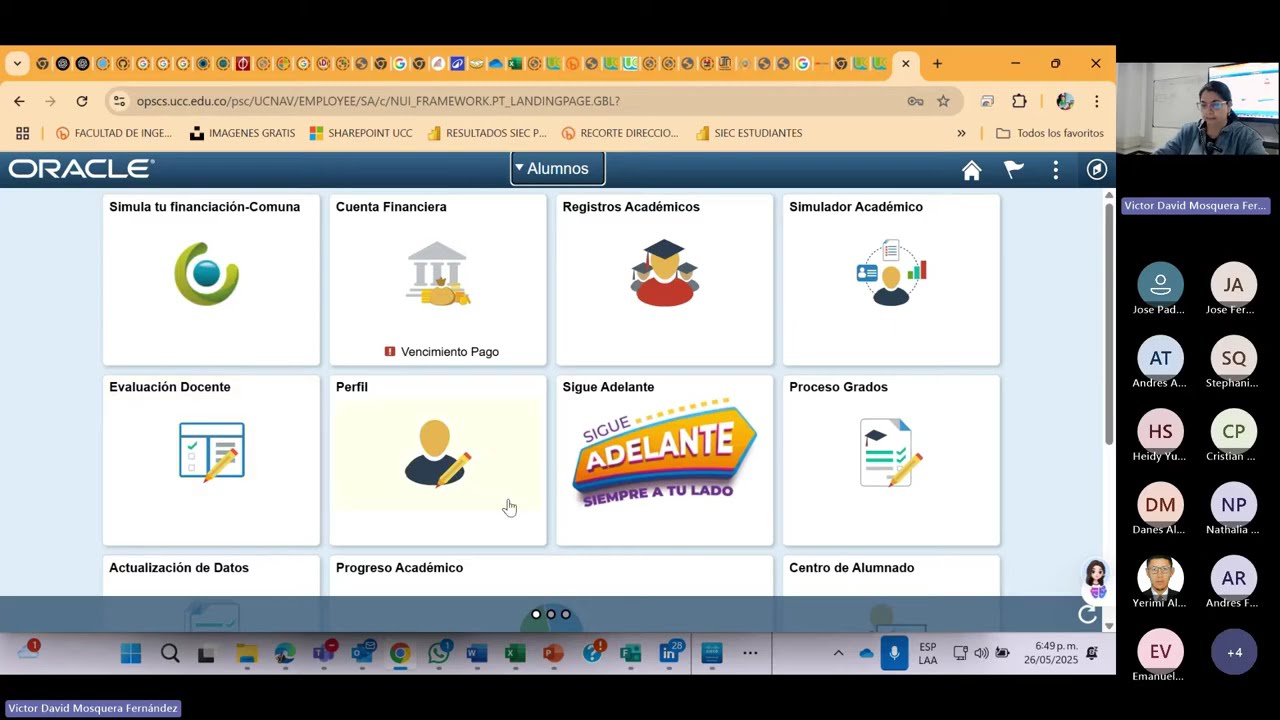1280x720 pixels.
Task: Open the Cuenta Financiera bank icon
Action: point(438,273)
